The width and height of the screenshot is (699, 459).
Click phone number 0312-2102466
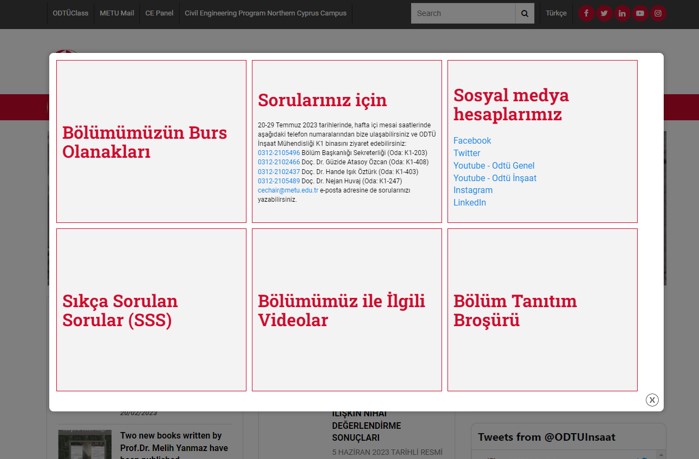[x=279, y=162]
